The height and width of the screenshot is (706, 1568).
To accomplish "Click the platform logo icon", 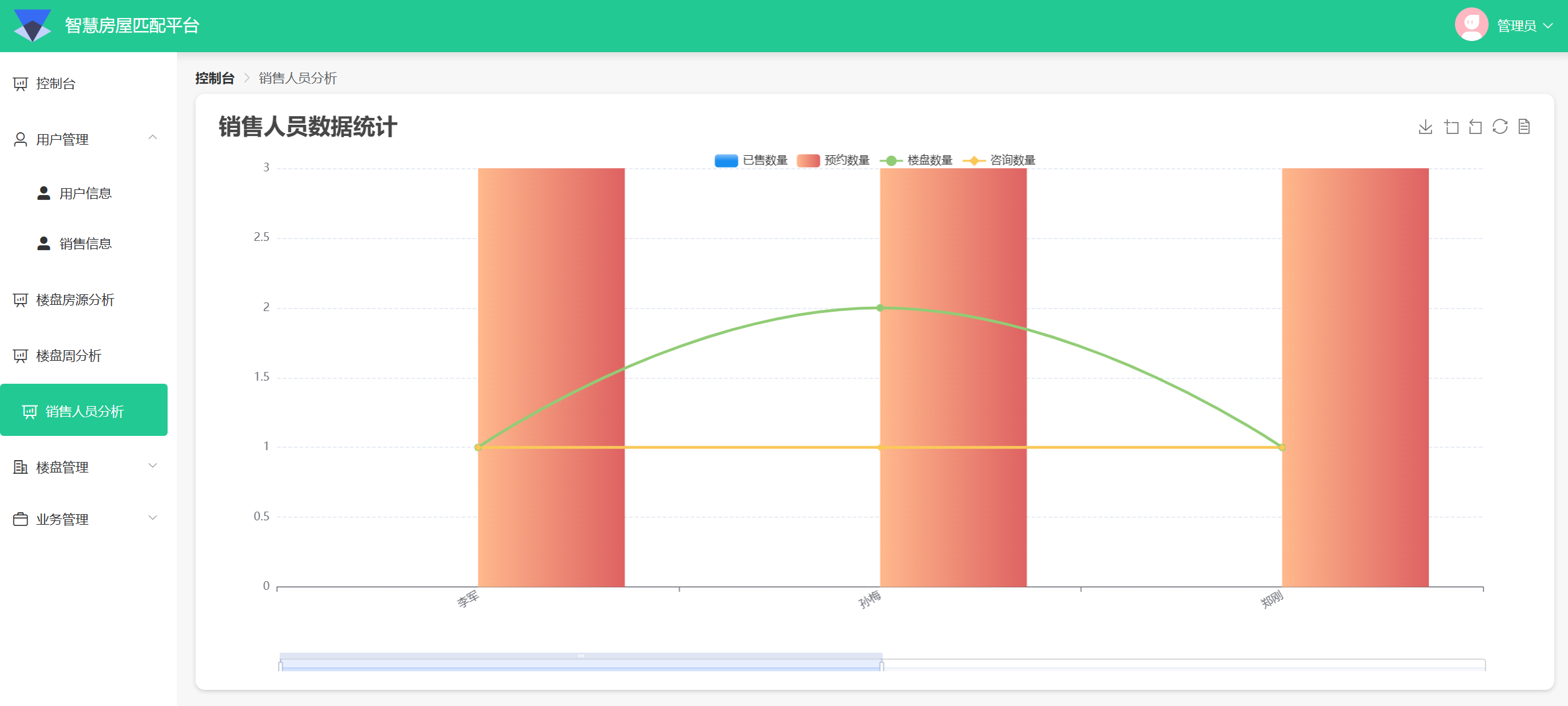I will click(x=32, y=25).
